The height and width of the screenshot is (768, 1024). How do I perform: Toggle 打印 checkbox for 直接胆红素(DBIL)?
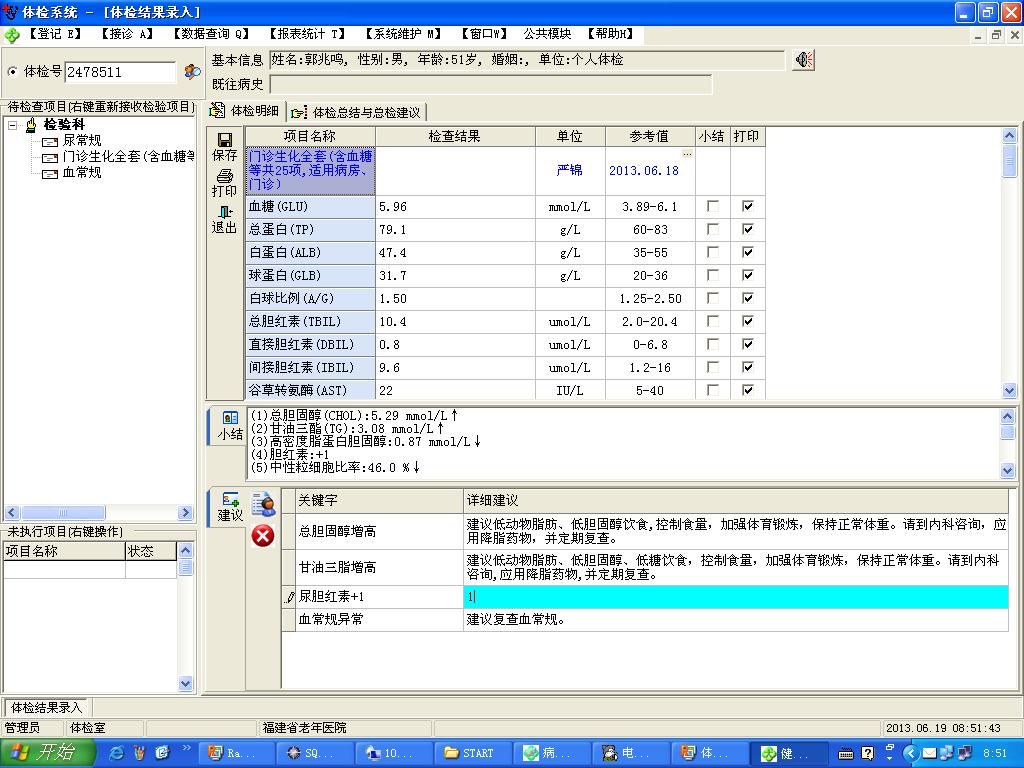pyautogui.click(x=748, y=344)
